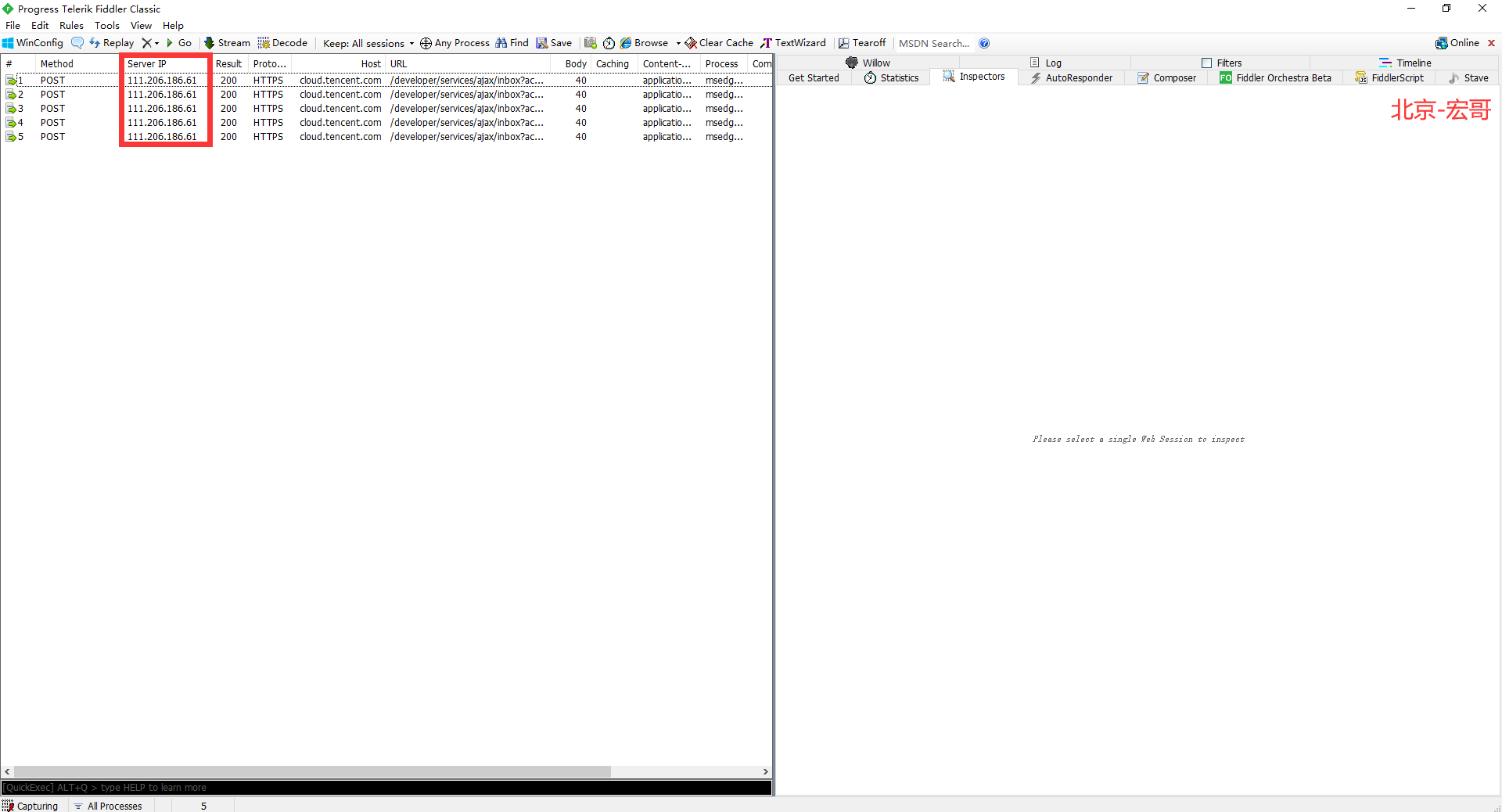This screenshot has width=1502, height=812.
Task: Toggle Capturing in the status bar
Action: (31, 806)
